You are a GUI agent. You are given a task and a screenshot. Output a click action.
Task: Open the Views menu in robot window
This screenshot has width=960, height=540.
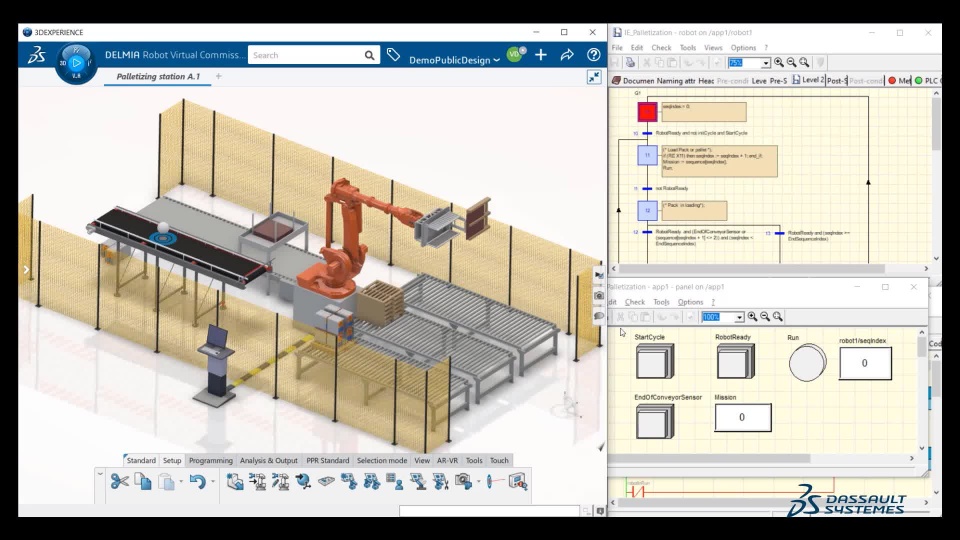pyautogui.click(x=713, y=48)
